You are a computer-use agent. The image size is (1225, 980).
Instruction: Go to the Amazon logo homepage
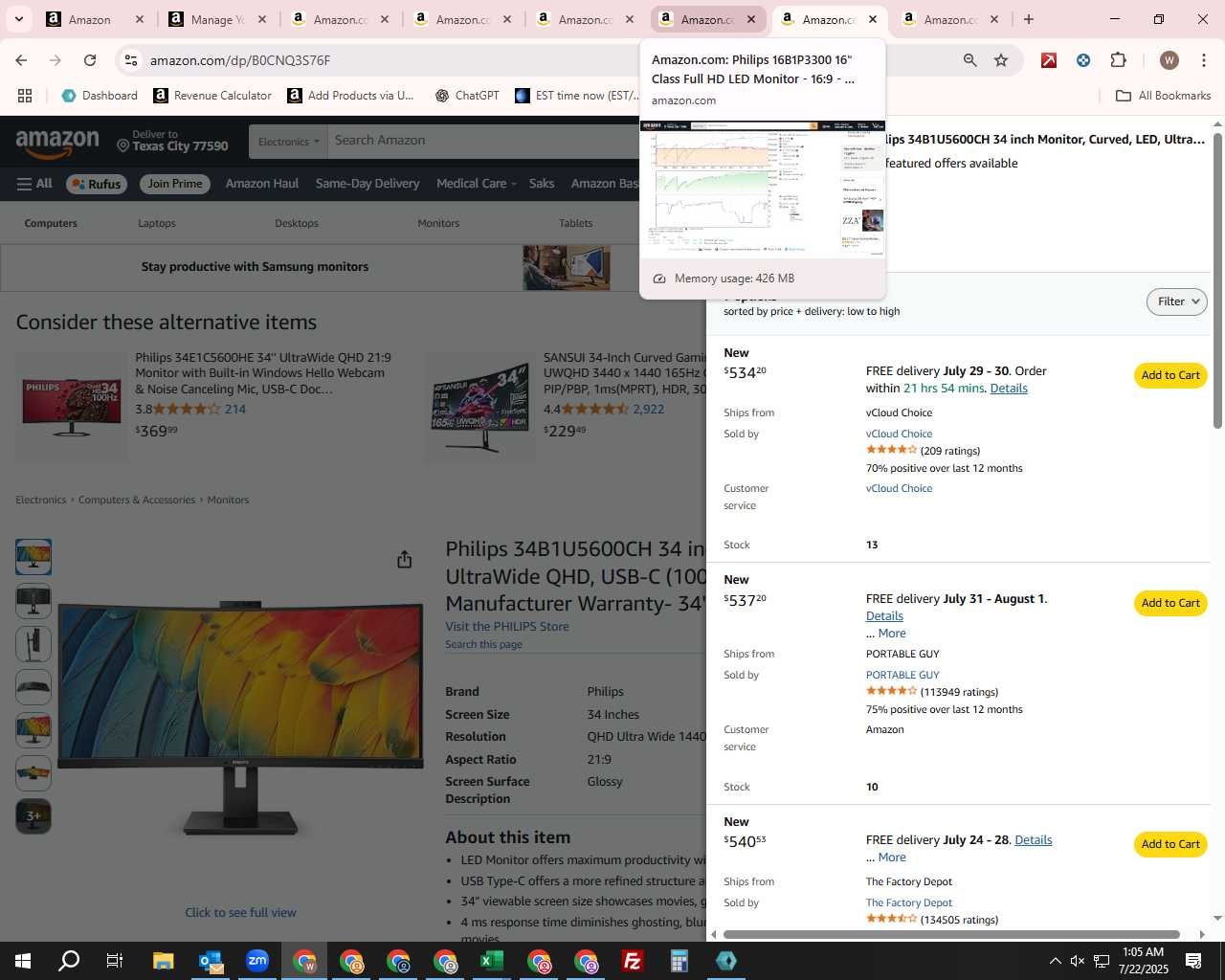click(x=57, y=144)
